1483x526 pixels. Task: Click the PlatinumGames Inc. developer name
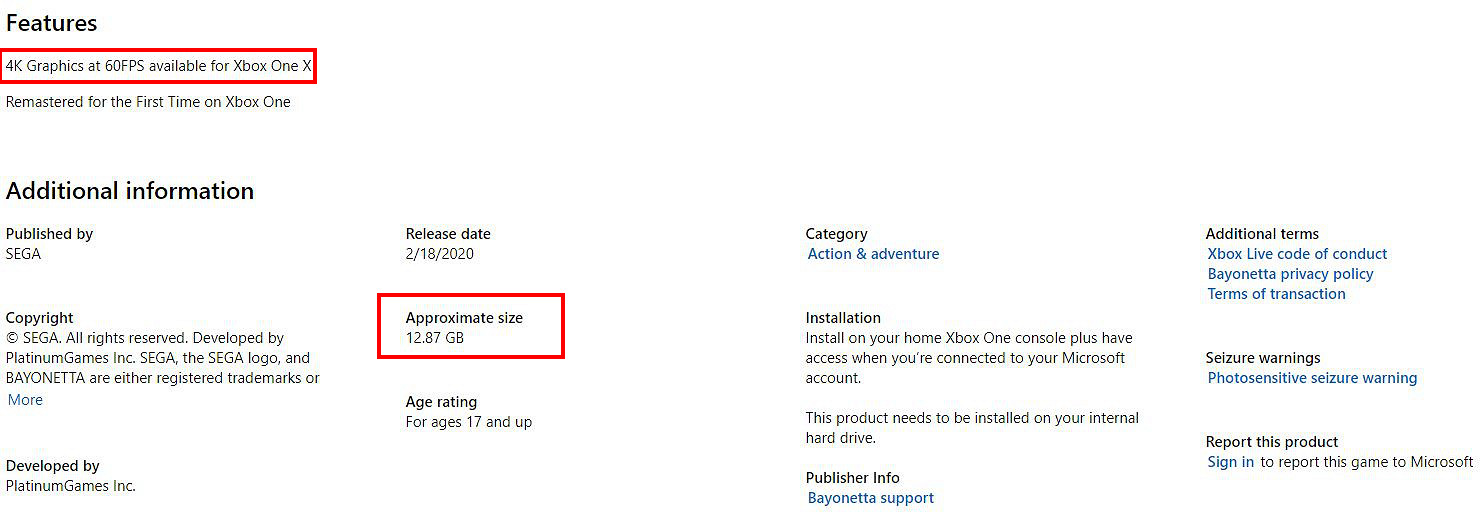pos(70,486)
